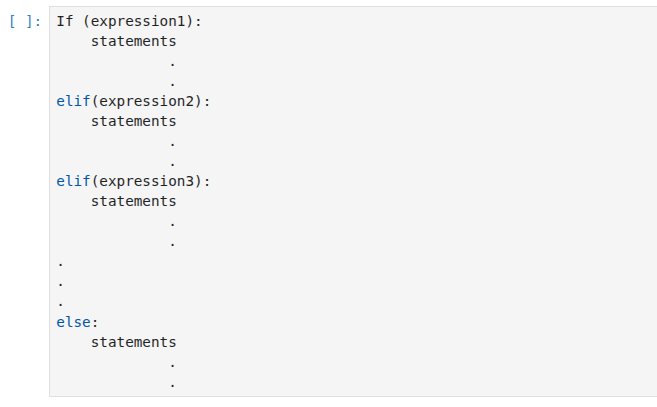This screenshot has height=407, width=657.
Task: Click dot directly above the else keyword
Action: click(x=61, y=305)
